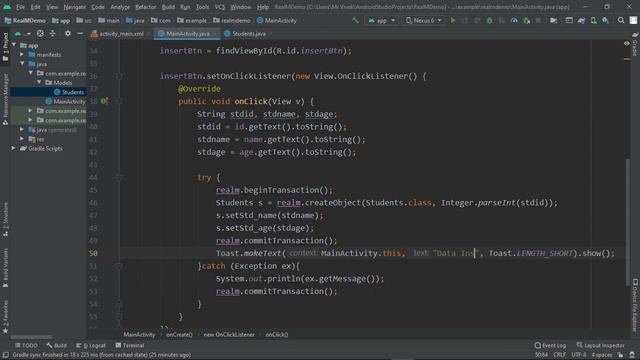Expand the res folder
Screen dimensions: 640x360
coord(22,139)
